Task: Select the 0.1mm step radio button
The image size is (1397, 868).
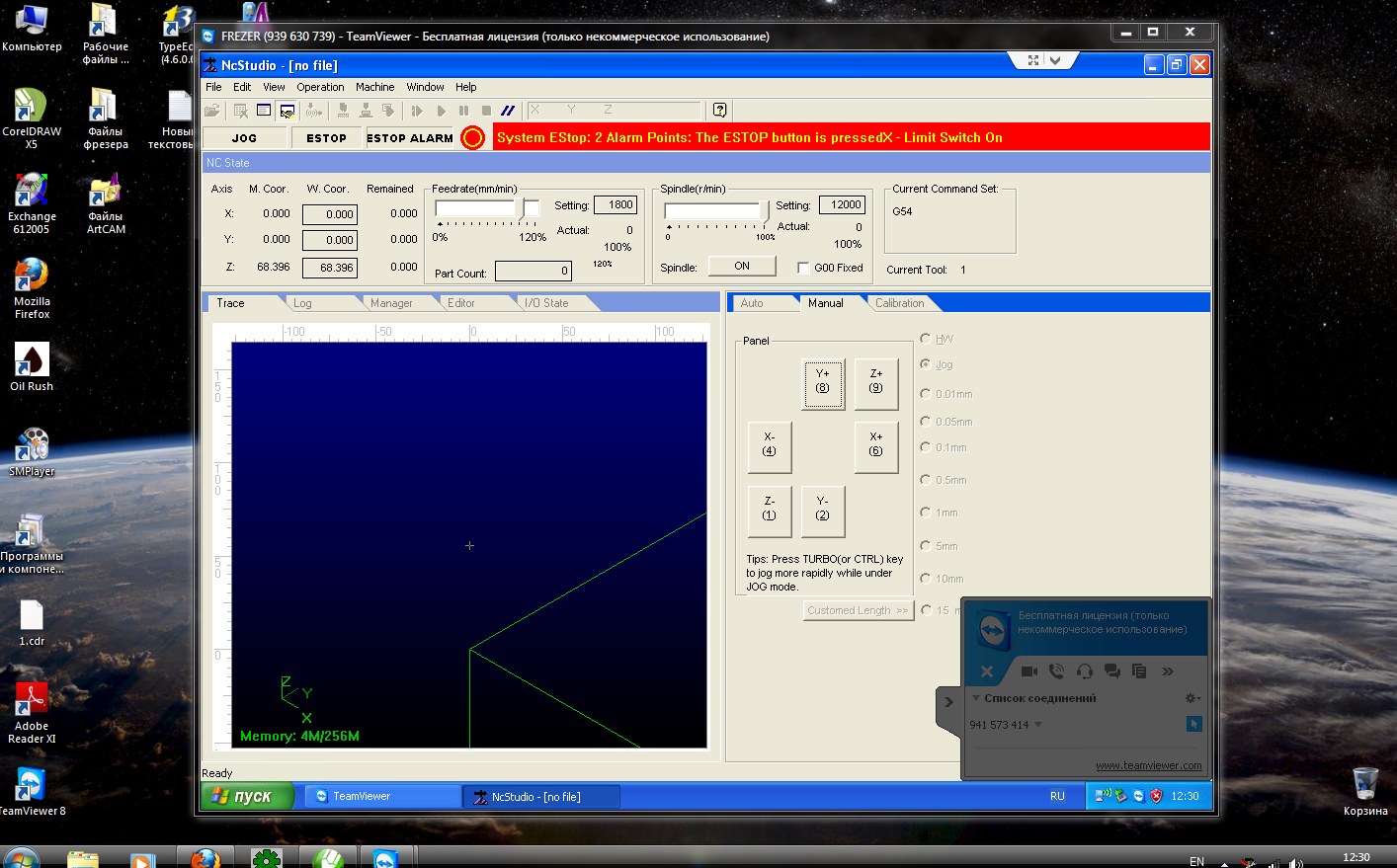Action: click(926, 447)
